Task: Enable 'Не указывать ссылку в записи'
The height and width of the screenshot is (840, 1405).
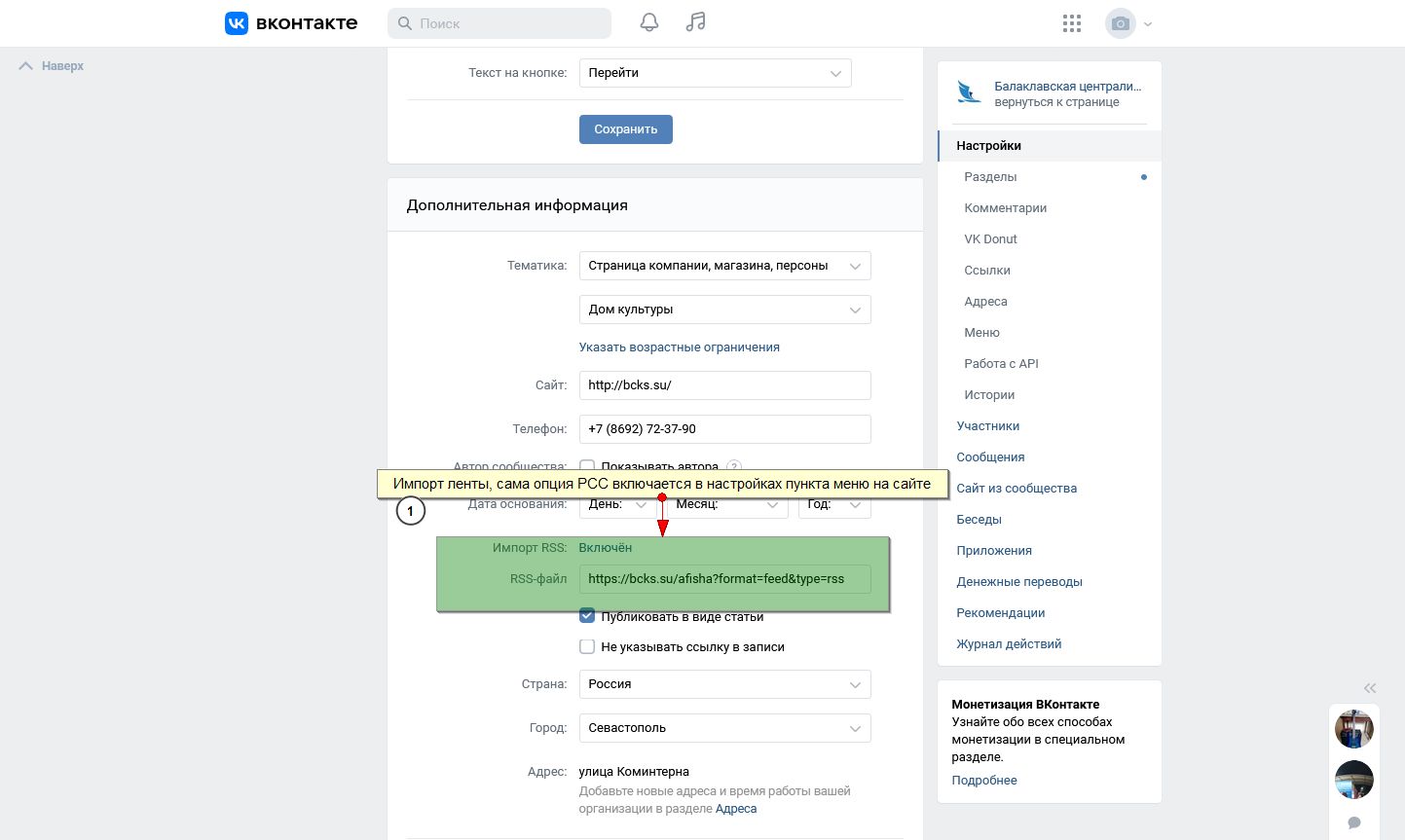Action: click(x=587, y=646)
